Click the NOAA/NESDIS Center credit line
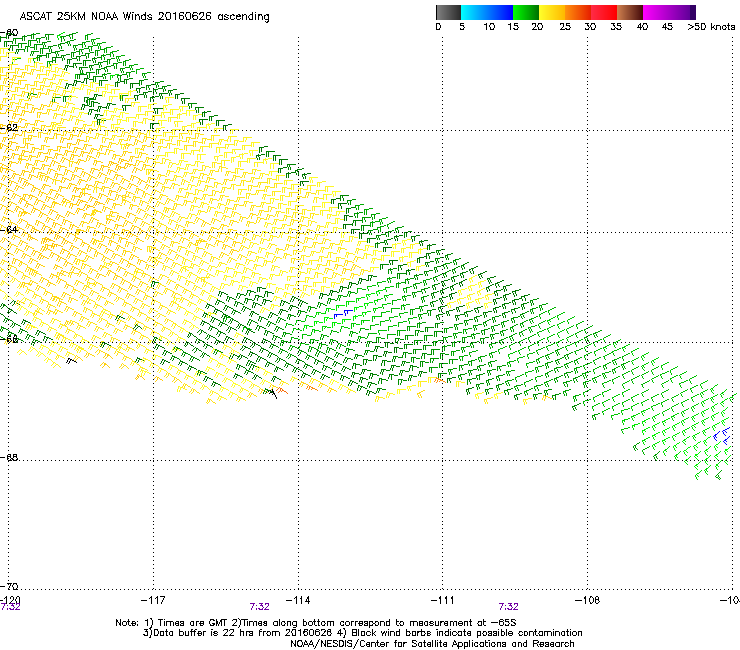This screenshot has width=740, height=650. coord(432,644)
